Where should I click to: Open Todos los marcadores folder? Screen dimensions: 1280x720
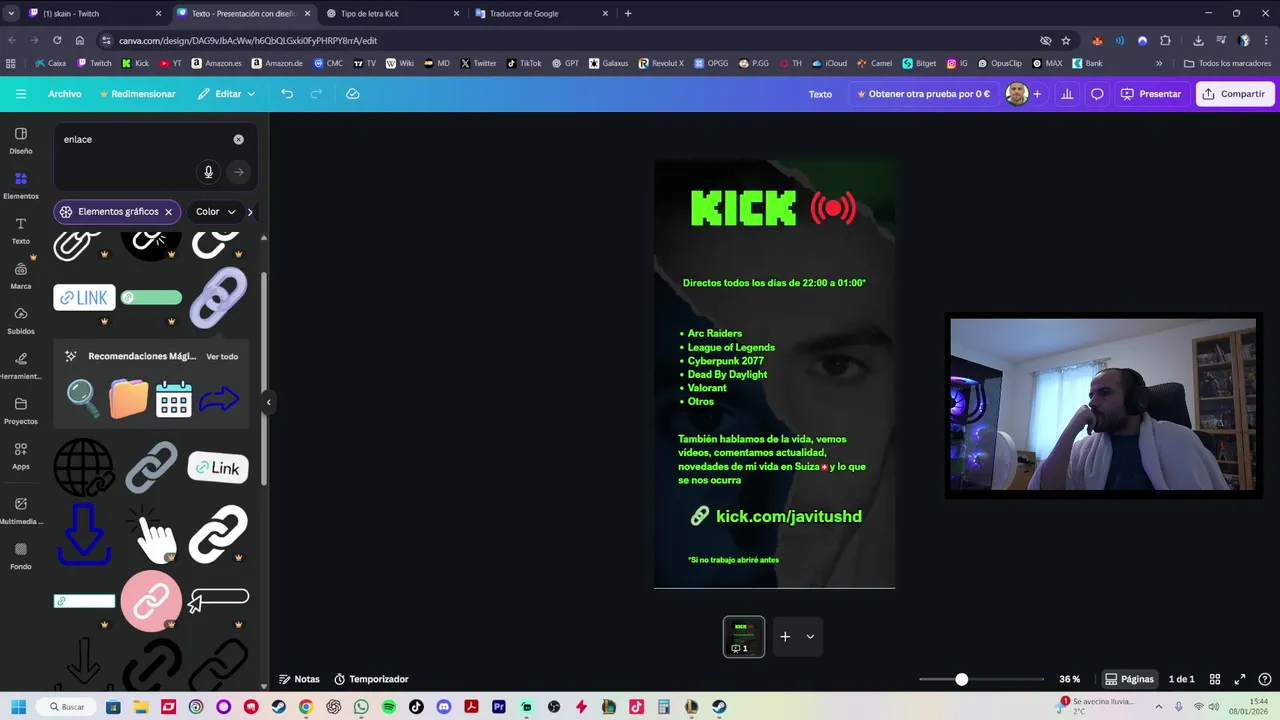[x=1227, y=63]
